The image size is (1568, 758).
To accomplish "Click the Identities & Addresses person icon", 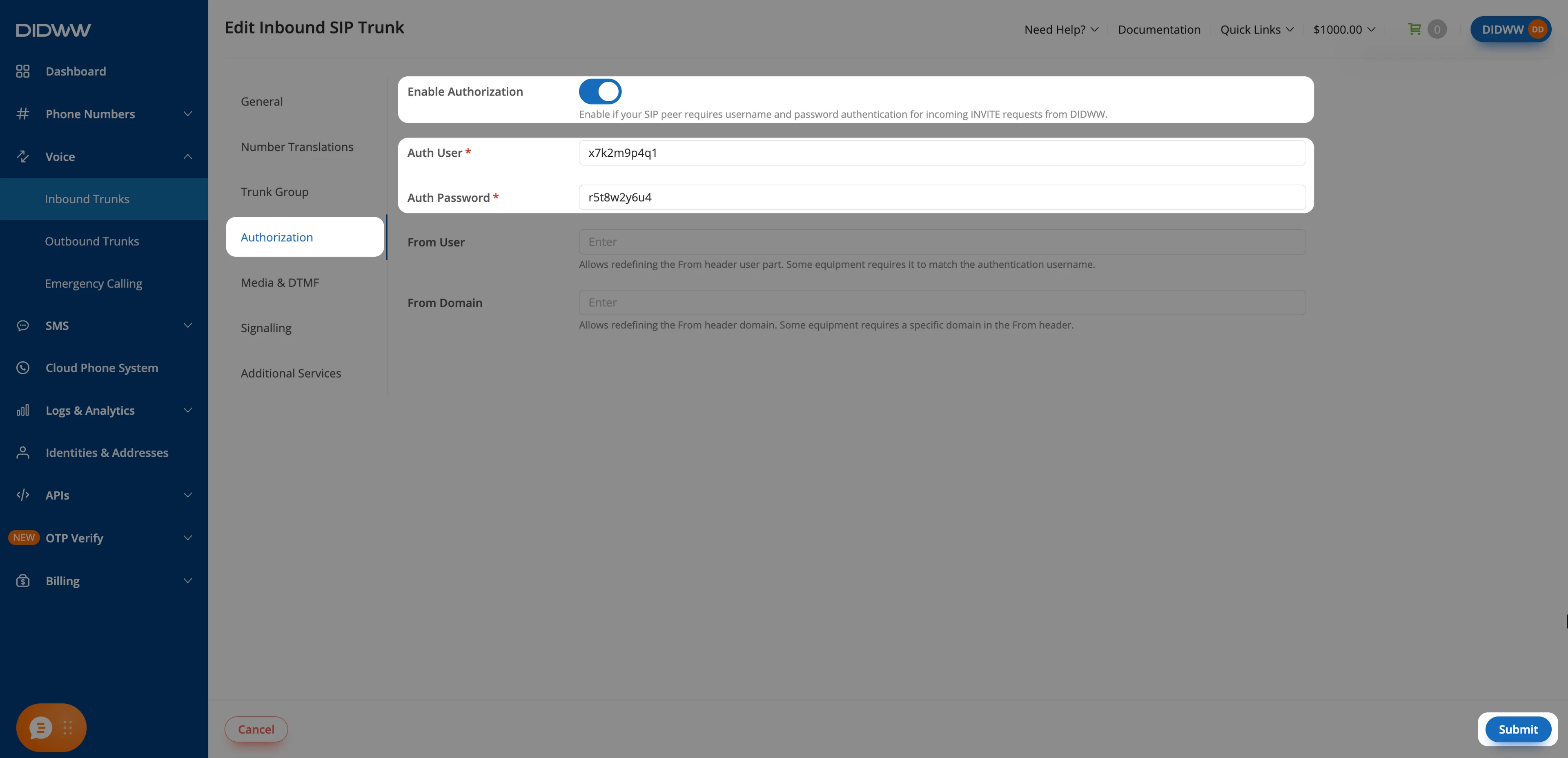I will (x=22, y=453).
